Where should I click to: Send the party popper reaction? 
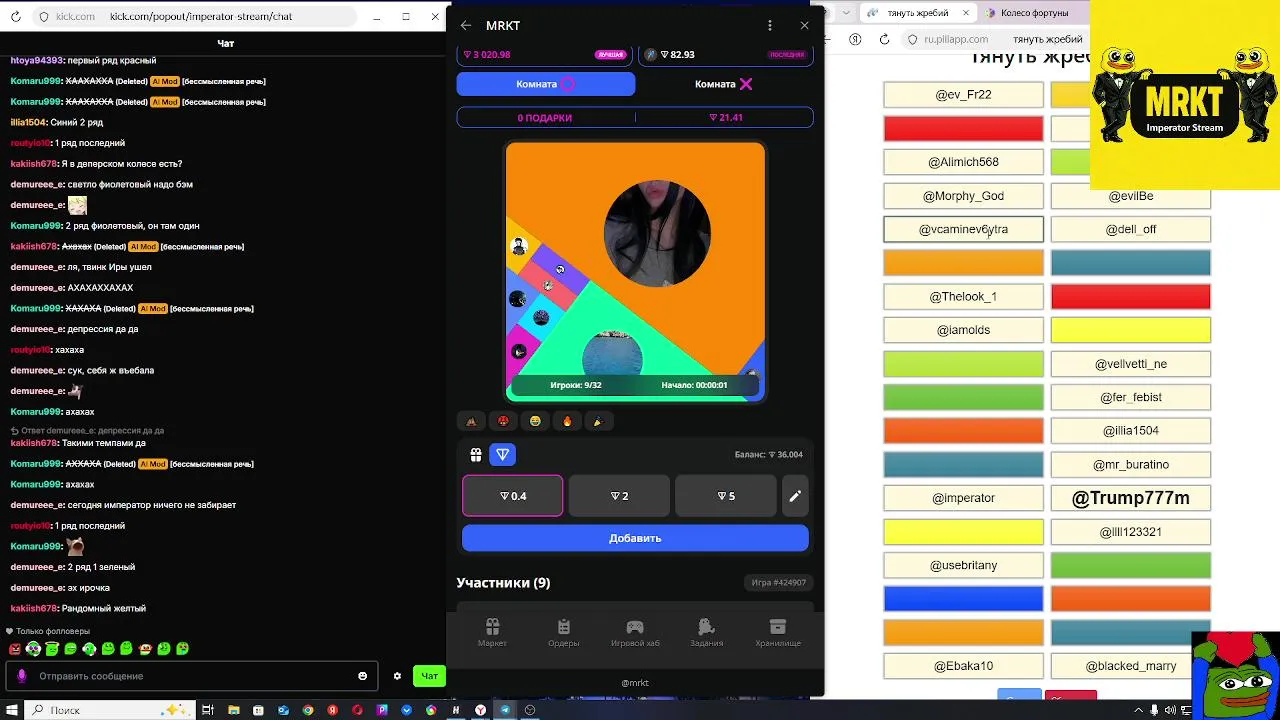(598, 421)
